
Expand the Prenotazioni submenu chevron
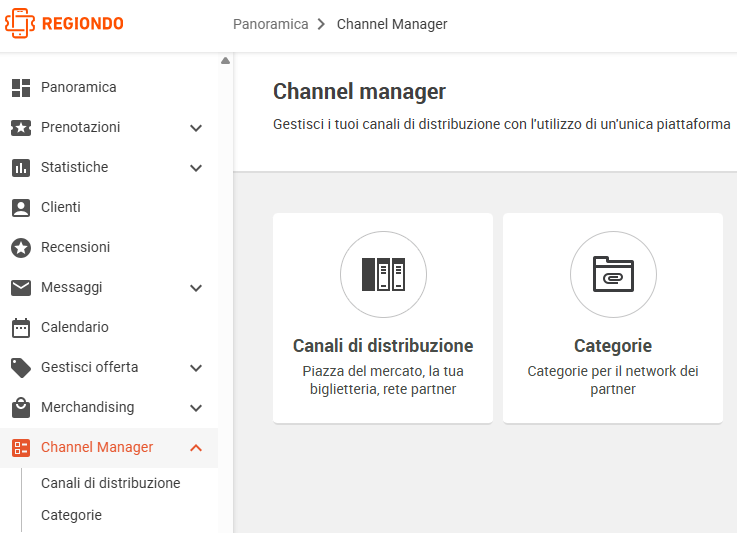click(x=196, y=128)
